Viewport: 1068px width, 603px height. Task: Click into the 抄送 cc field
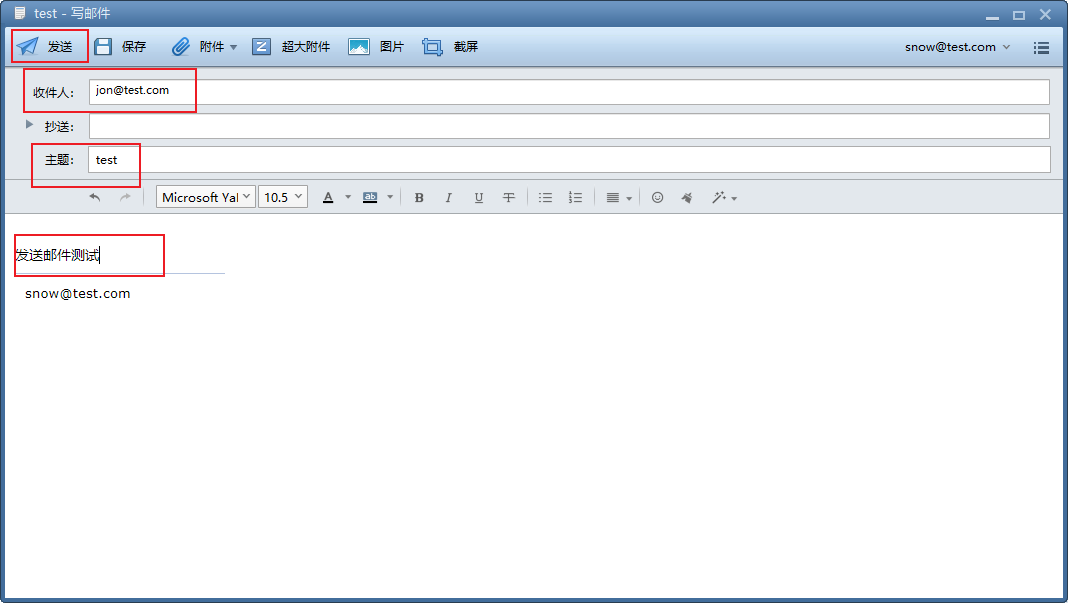click(x=569, y=126)
